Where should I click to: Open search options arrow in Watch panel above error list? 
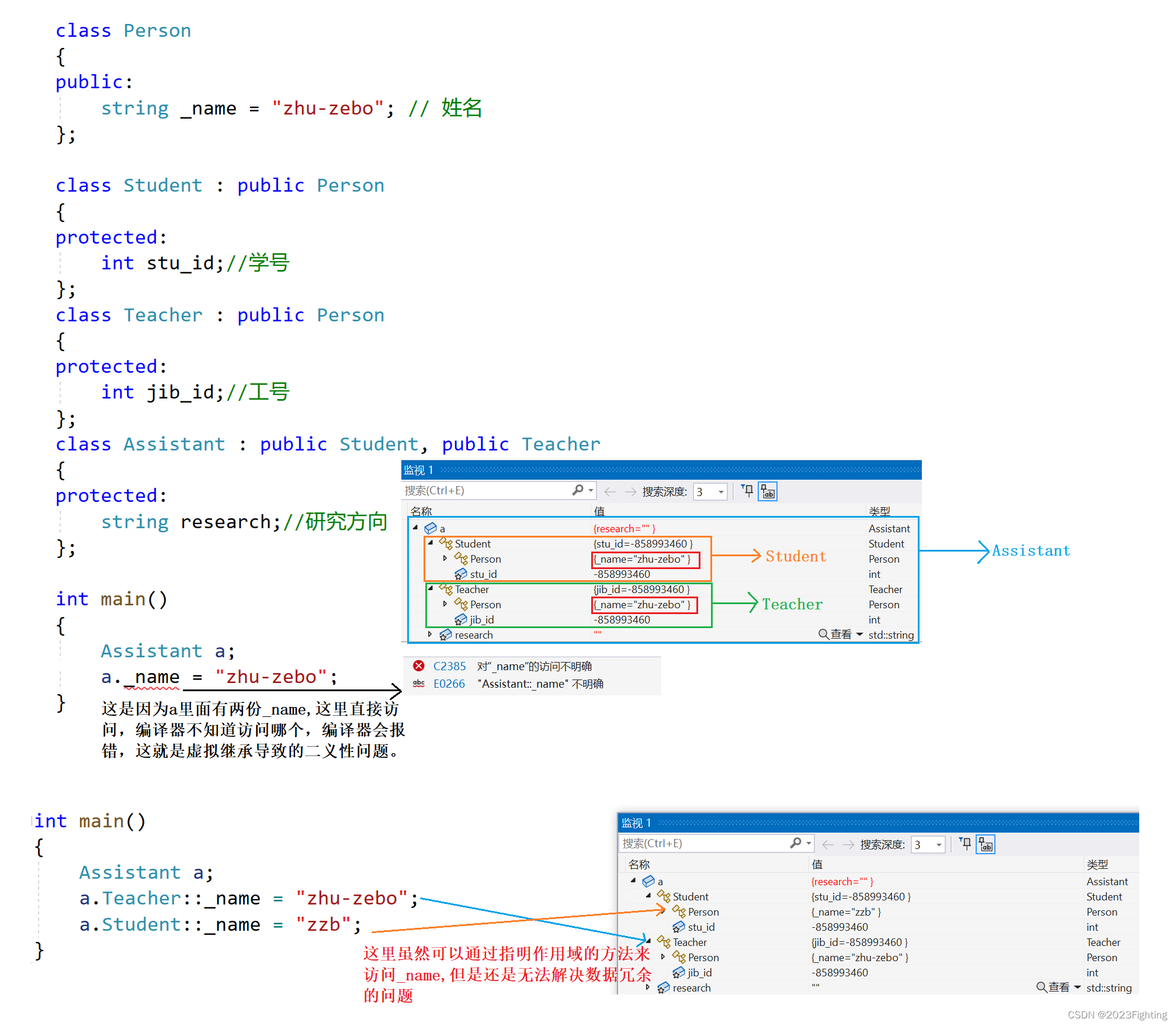click(x=591, y=491)
